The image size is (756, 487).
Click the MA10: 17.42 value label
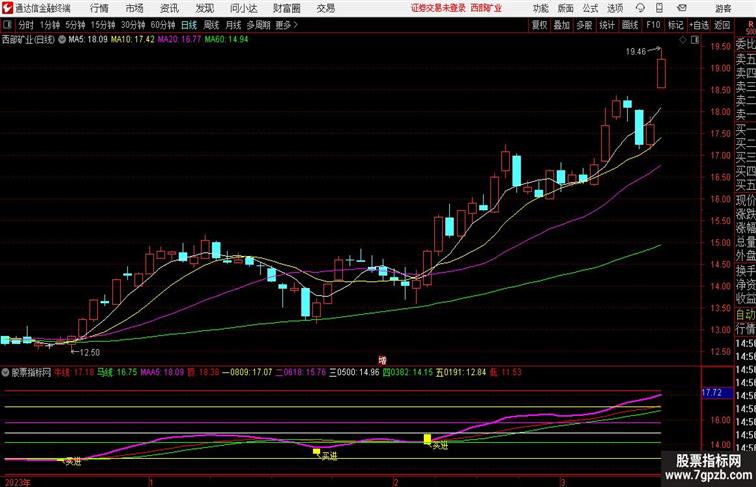pyautogui.click(x=133, y=40)
